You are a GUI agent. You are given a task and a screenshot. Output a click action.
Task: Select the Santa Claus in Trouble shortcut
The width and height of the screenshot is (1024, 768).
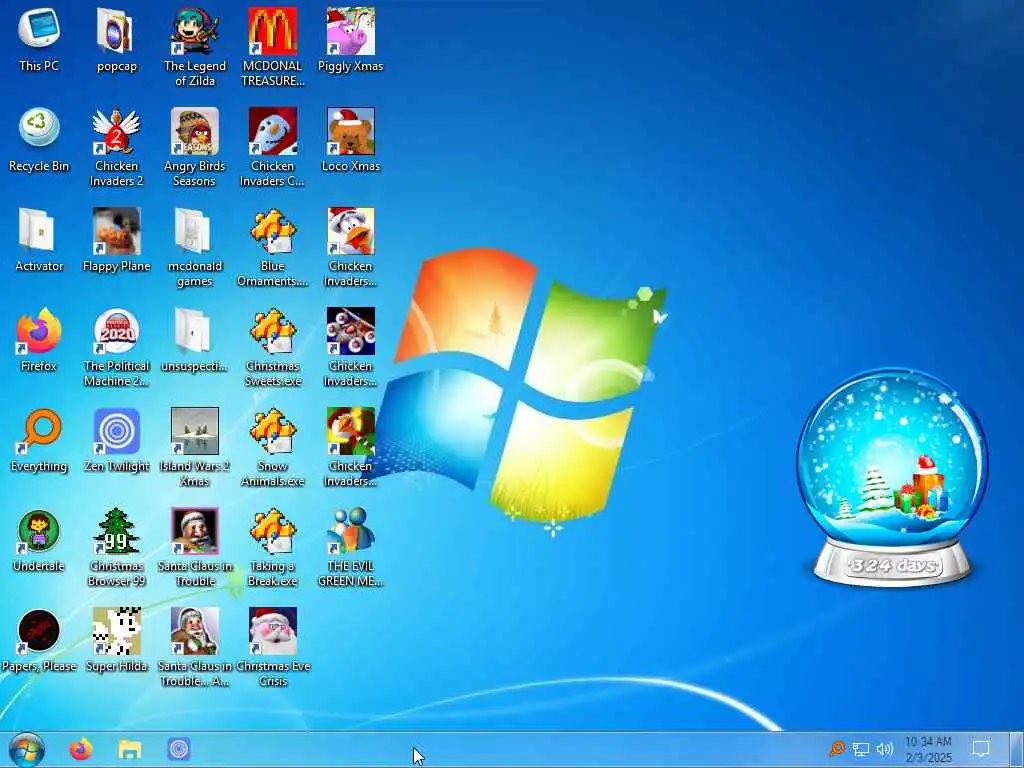(x=195, y=547)
